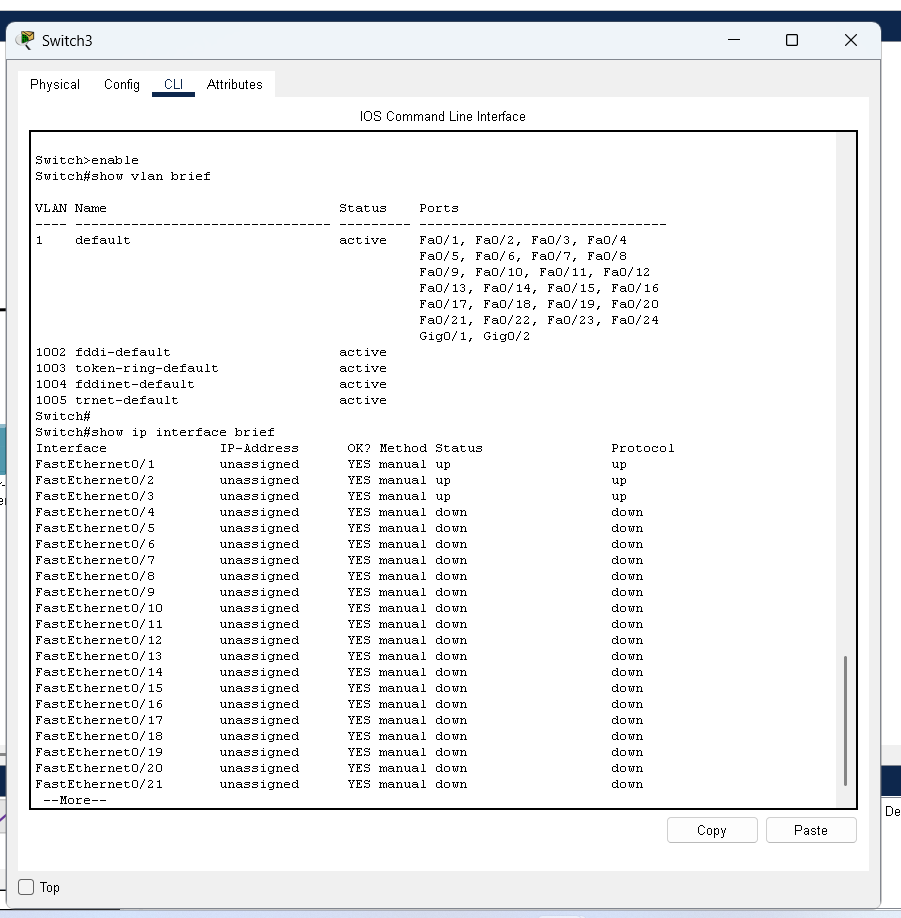The image size is (901, 918).
Task: Click the 'show vlan brief' command line
Action: pyautogui.click(x=123, y=176)
